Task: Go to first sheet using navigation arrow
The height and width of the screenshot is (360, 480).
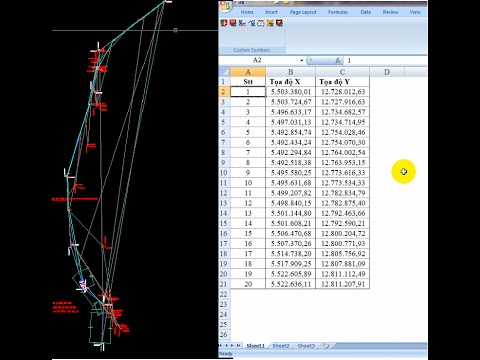Action: point(221,346)
